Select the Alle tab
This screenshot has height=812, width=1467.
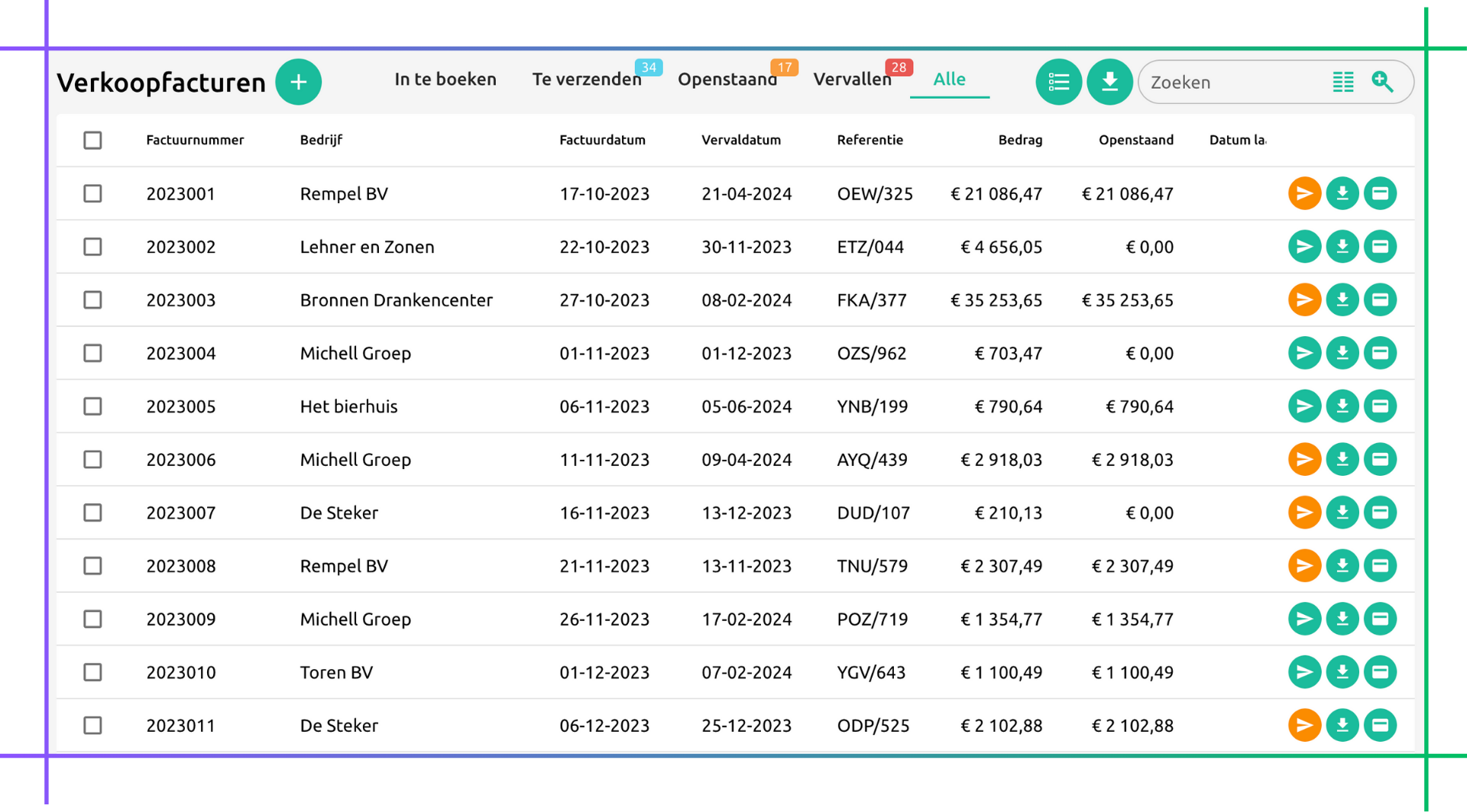click(949, 79)
